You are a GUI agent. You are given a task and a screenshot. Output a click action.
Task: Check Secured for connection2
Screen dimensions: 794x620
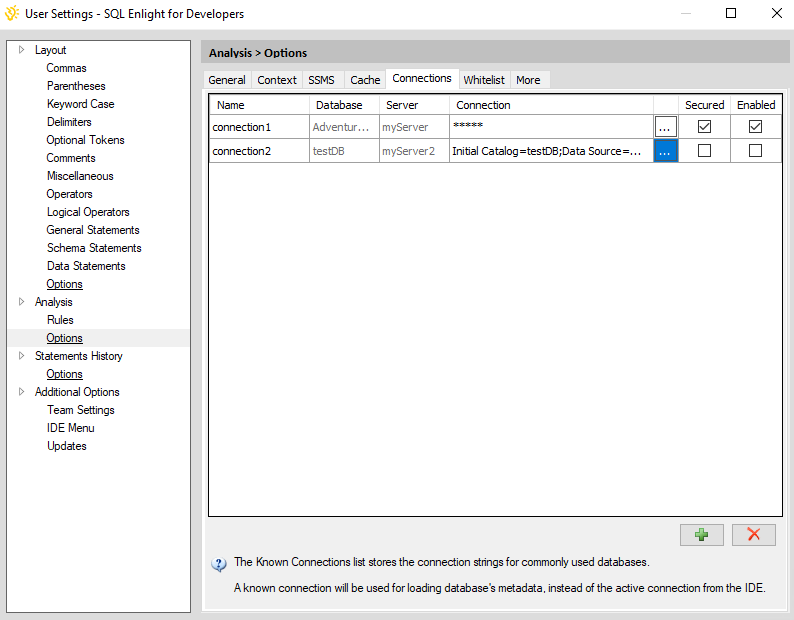point(704,150)
